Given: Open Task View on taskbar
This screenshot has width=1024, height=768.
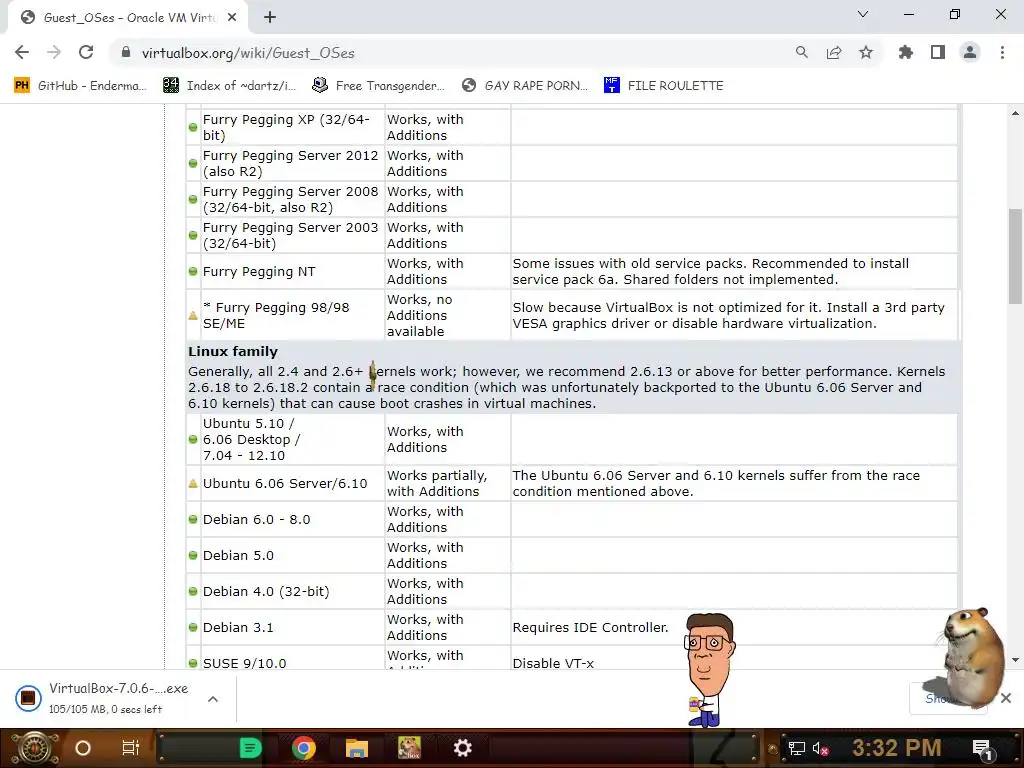Looking at the screenshot, I should (x=131, y=748).
